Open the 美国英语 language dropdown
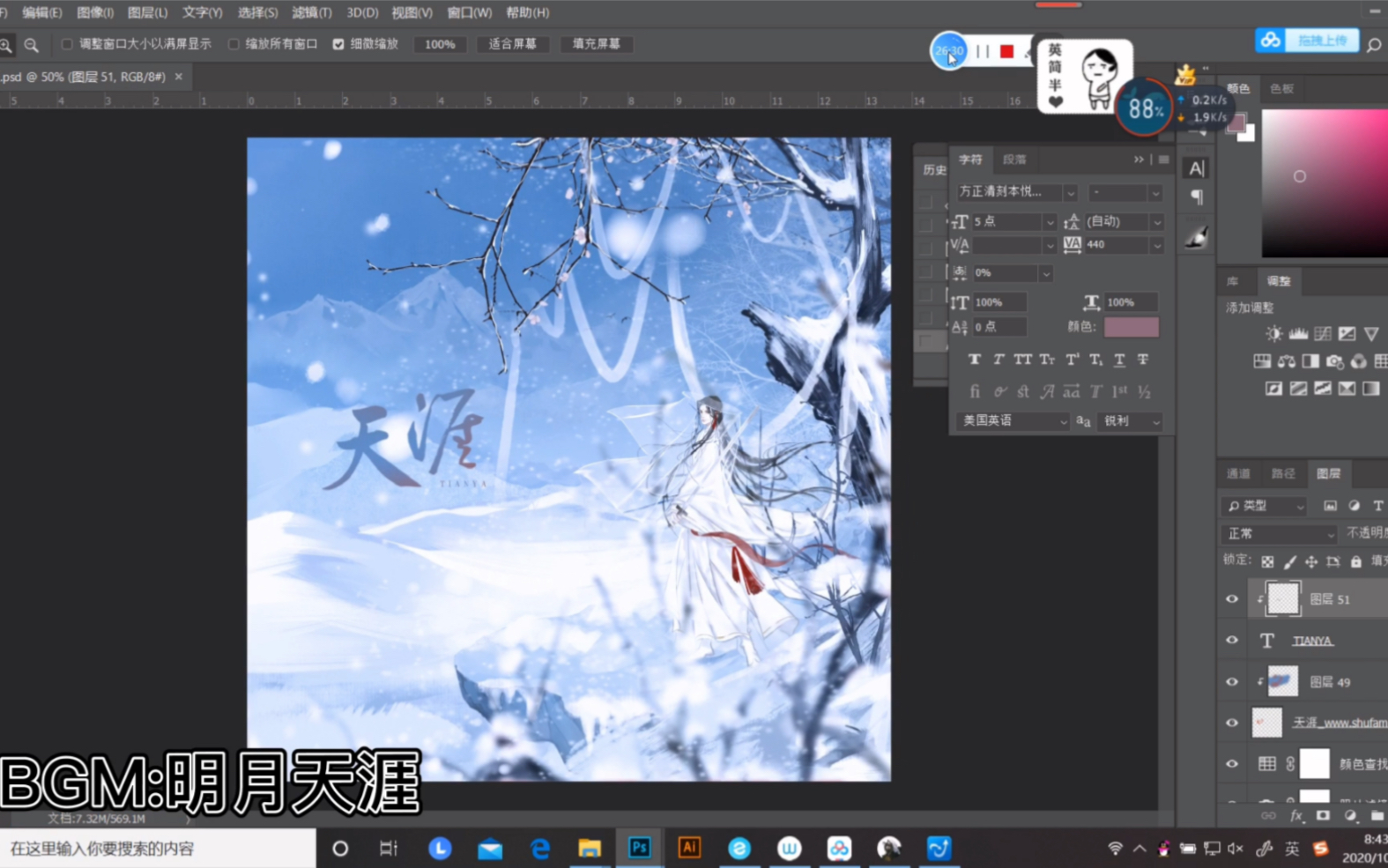Screen dimensions: 1388x868 pyautogui.click(x=1013, y=421)
